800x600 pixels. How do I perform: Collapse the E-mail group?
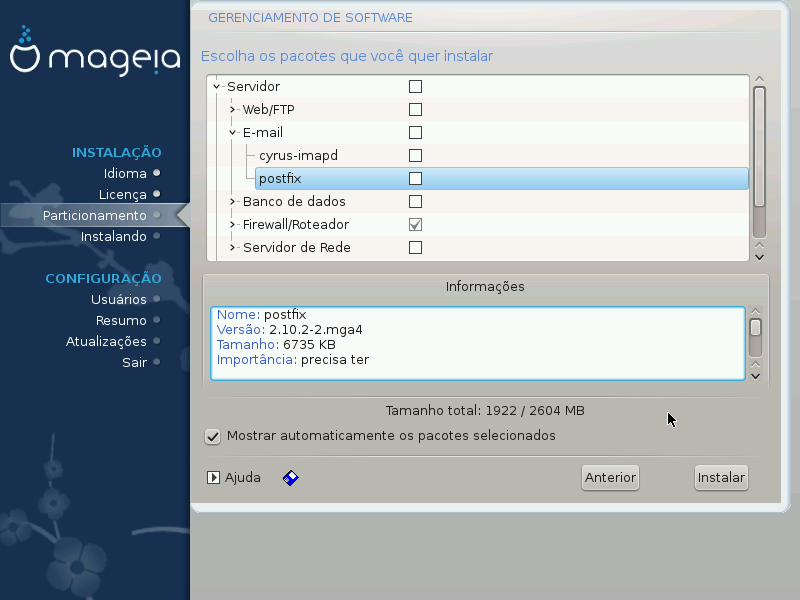click(232, 133)
